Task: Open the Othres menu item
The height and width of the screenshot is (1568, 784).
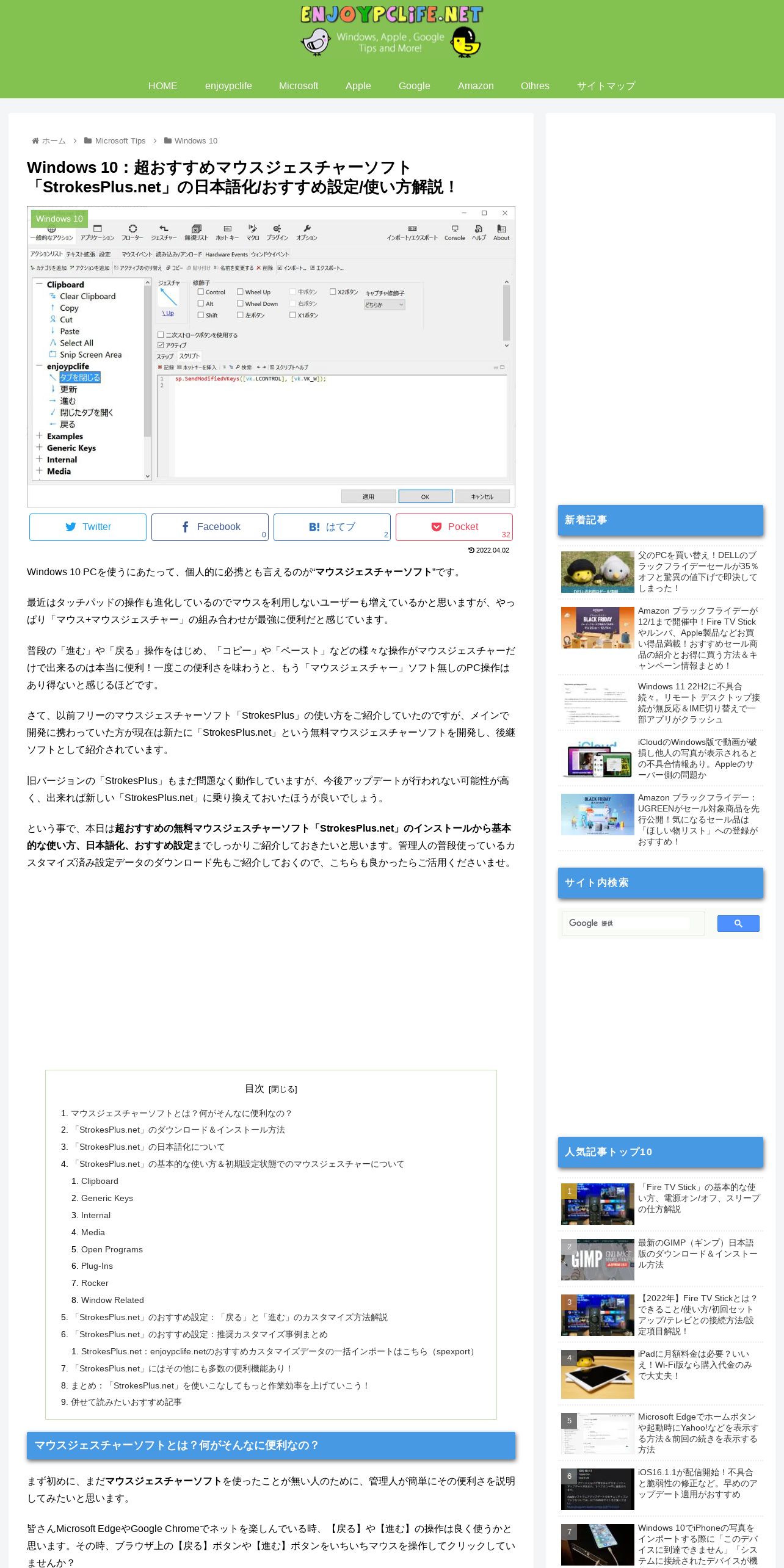Action: tap(535, 86)
